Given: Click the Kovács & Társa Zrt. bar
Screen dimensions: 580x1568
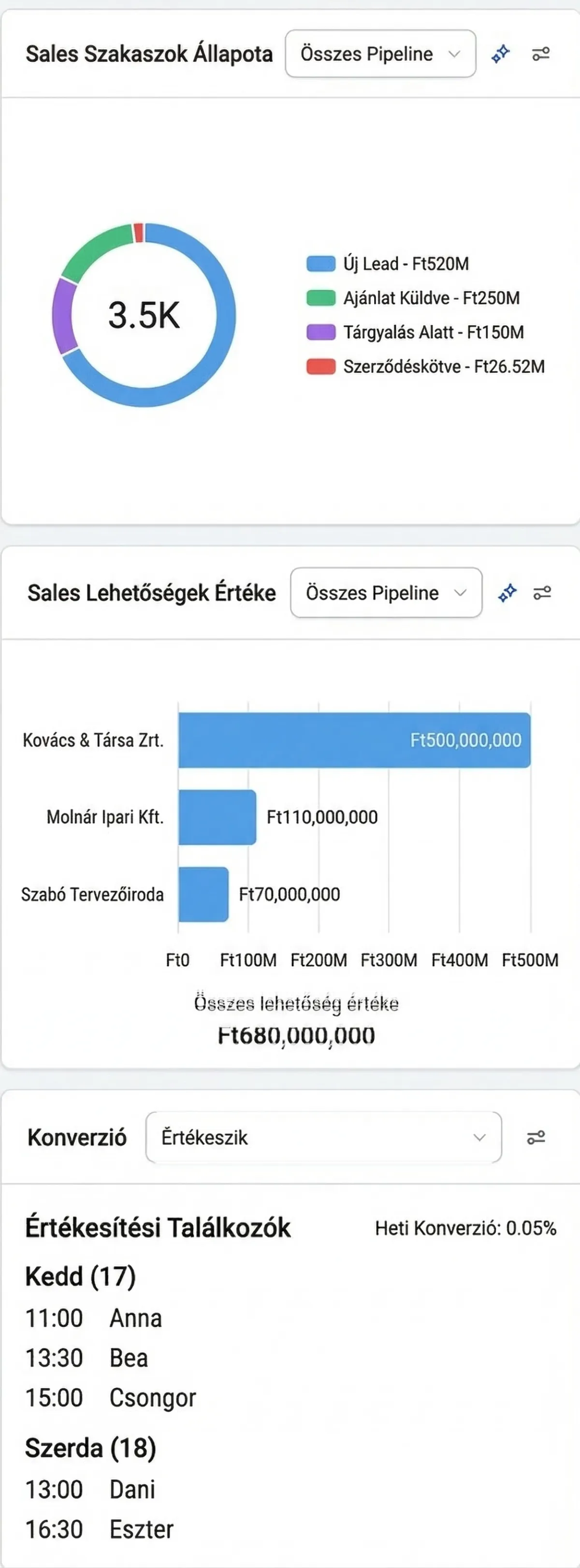Looking at the screenshot, I should point(354,740).
